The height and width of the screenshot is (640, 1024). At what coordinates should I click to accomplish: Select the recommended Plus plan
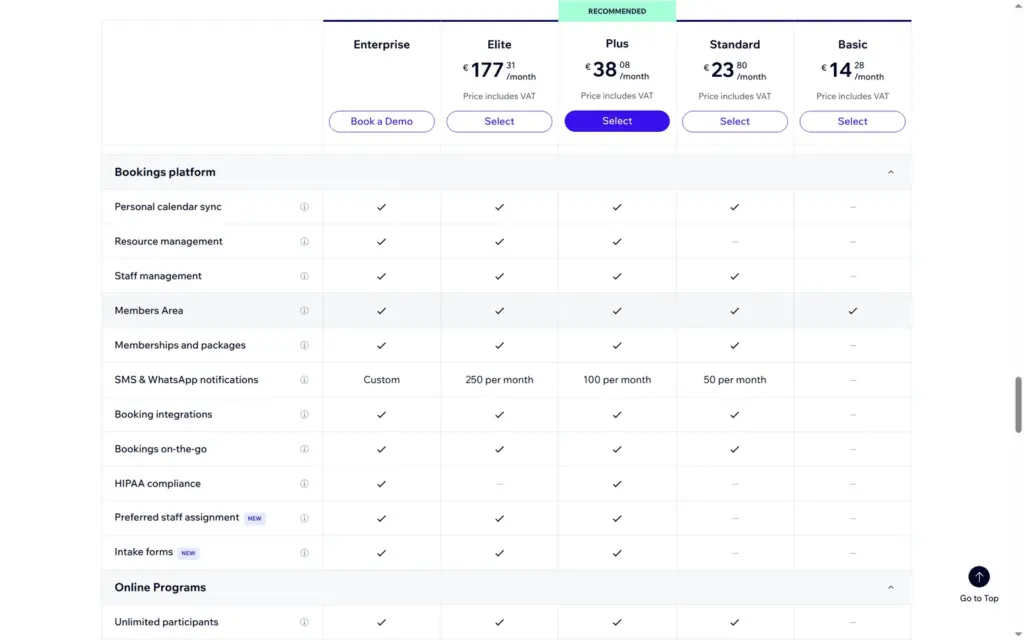[x=617, y=121]
